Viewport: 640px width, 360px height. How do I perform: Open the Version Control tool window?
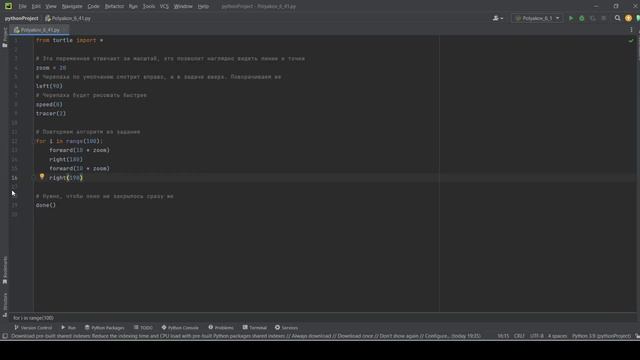click(x=33, y=327)
